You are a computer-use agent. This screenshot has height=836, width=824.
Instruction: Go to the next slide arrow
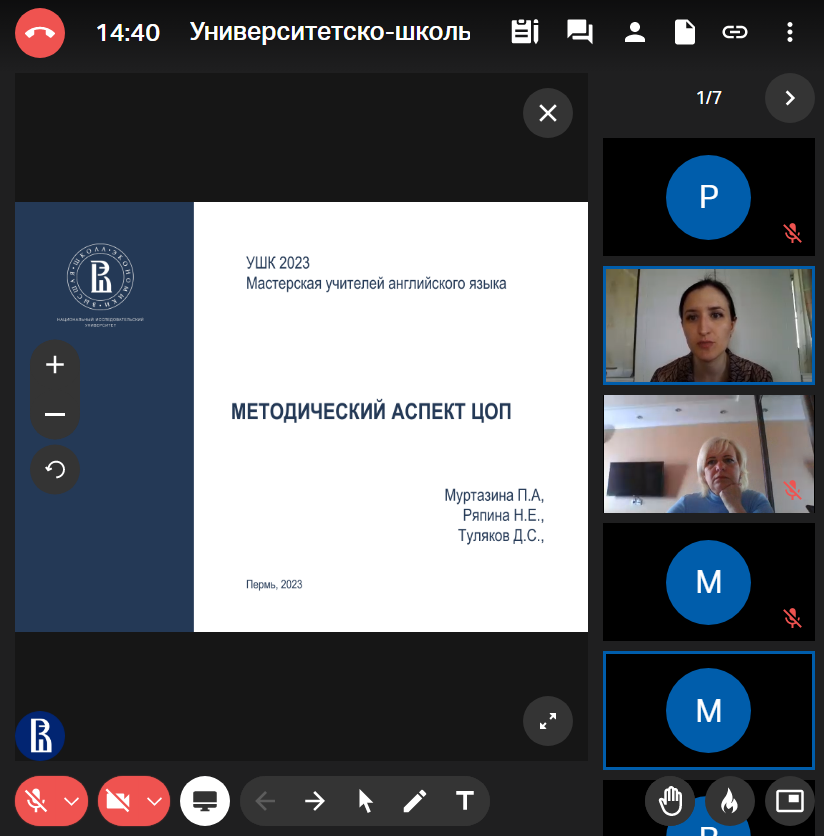click(315, 801)
